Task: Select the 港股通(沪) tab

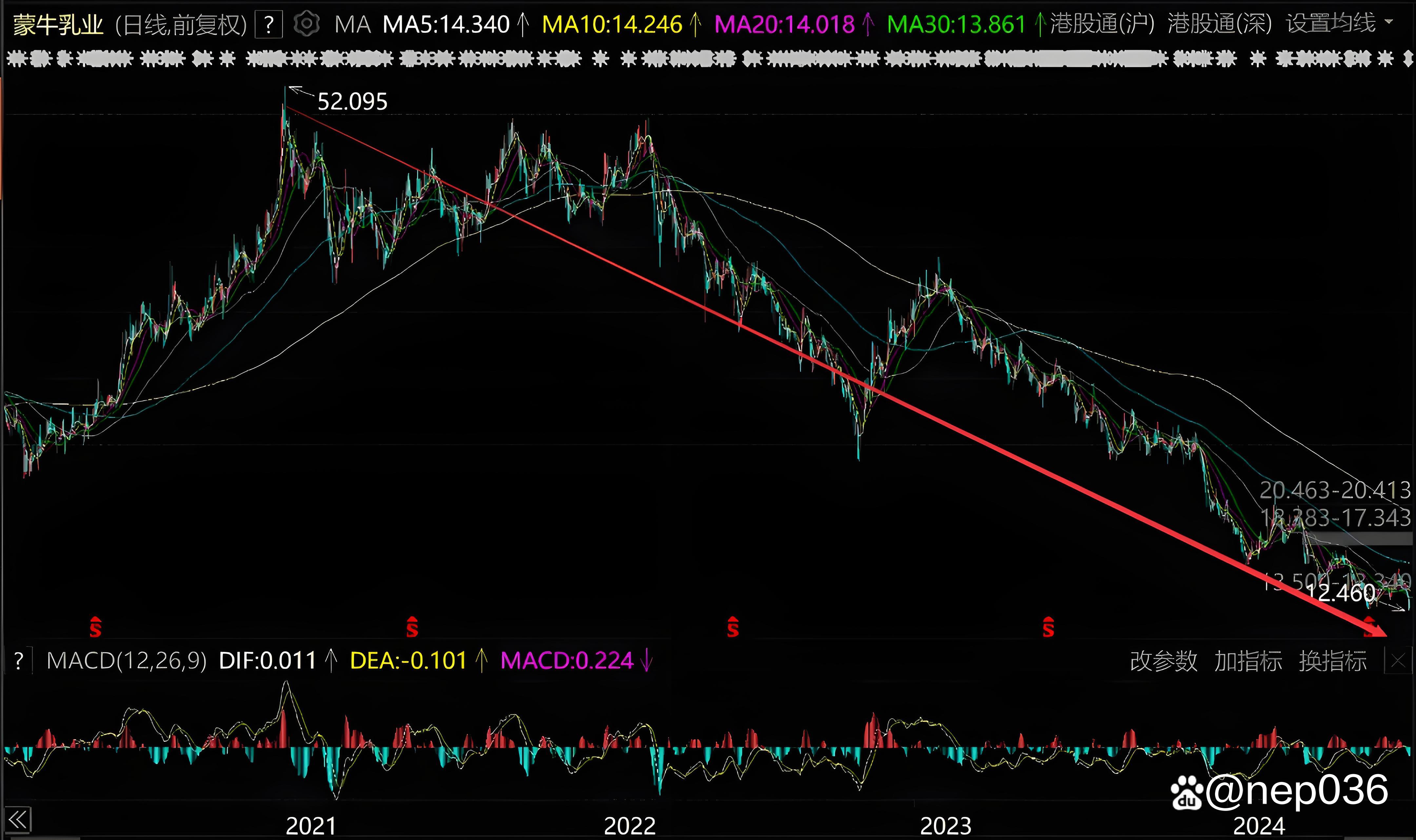Action: [1102, 24]
